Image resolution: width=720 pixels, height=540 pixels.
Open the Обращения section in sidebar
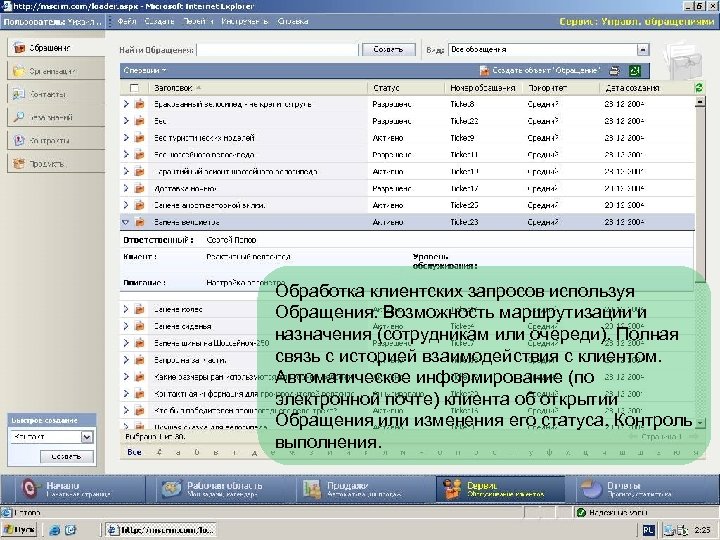click(56, 48)
